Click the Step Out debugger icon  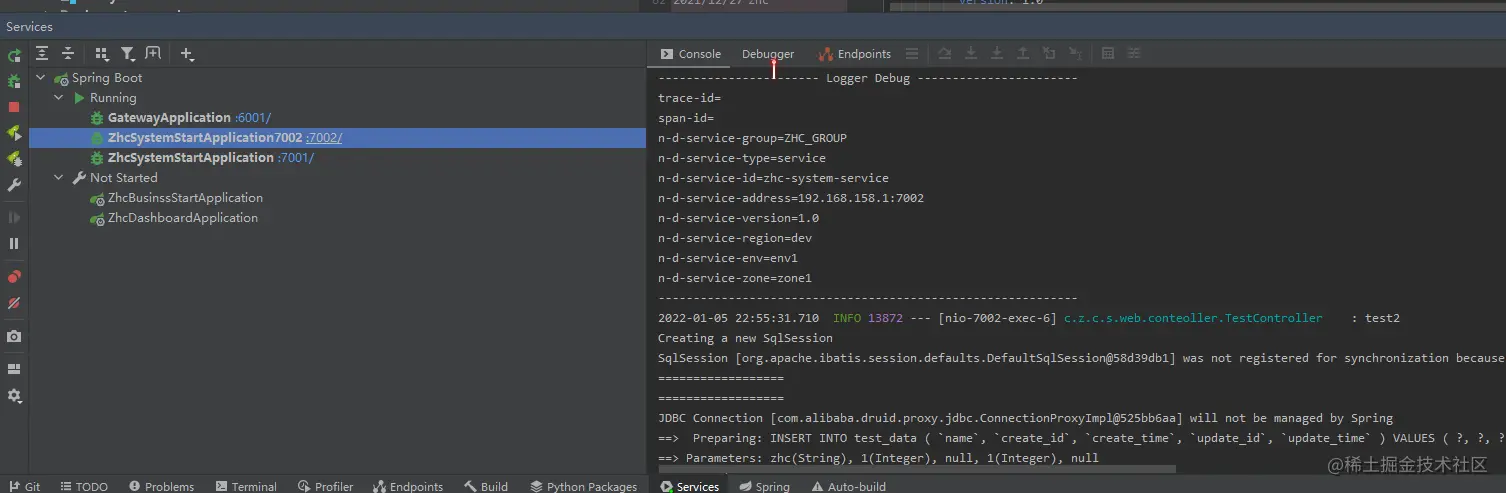pos(1022,54)
